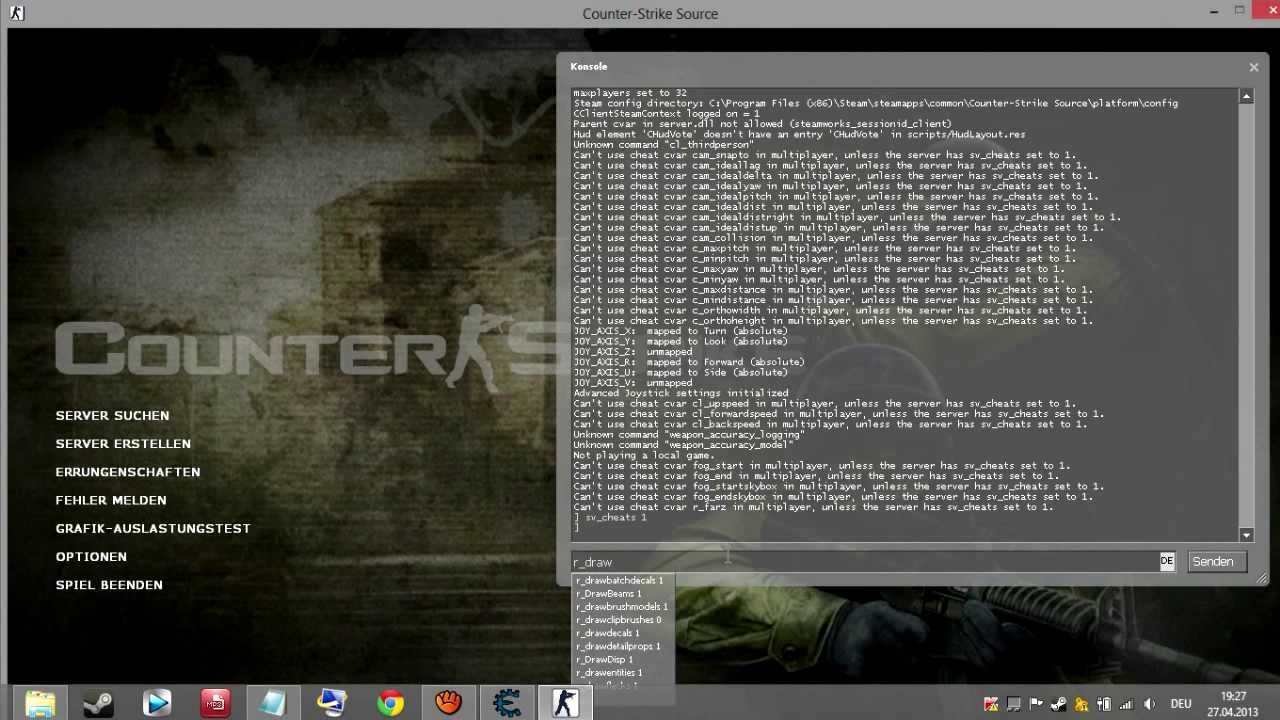Open File Explorer from the taskbar

coord(40,703)
